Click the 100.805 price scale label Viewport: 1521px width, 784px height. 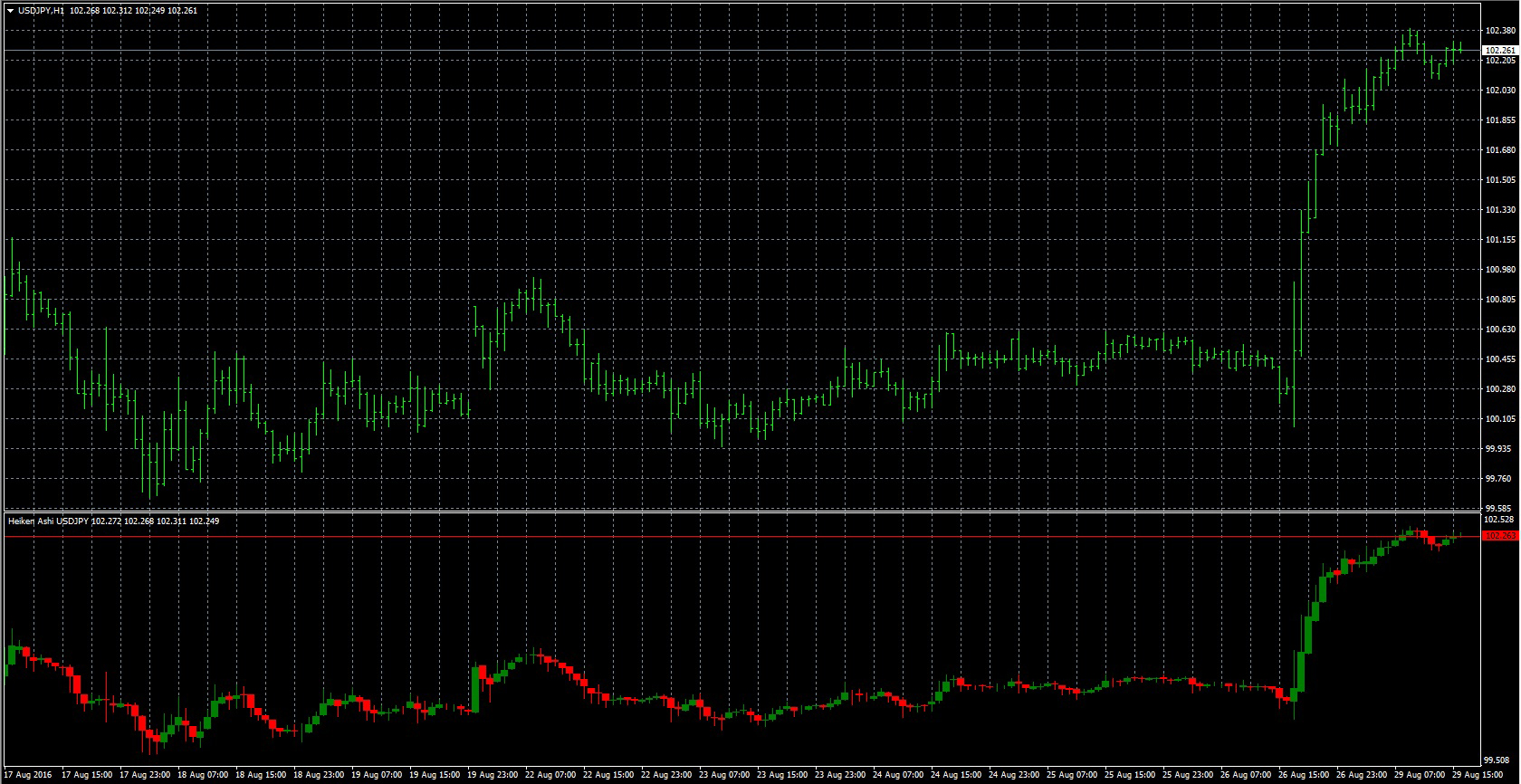pos(1500,300)
